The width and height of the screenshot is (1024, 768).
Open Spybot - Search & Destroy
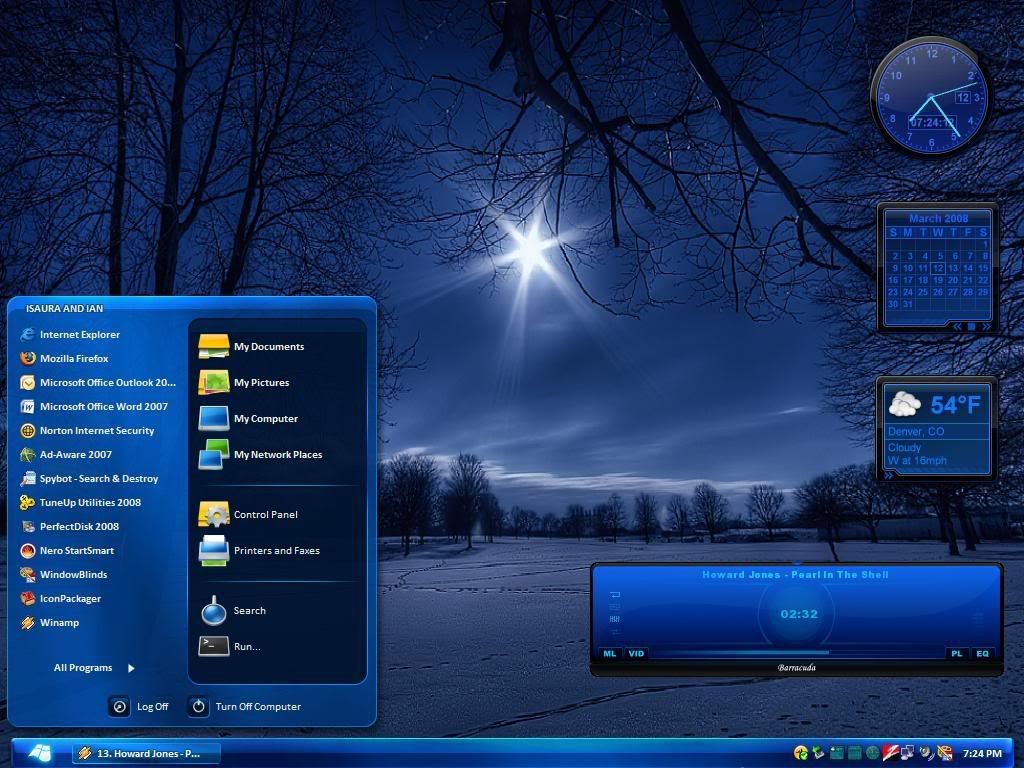point(89,479)
